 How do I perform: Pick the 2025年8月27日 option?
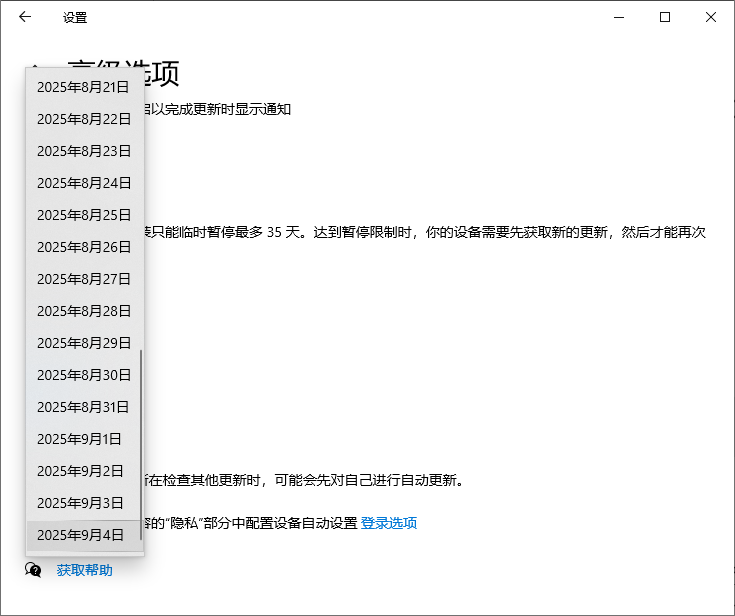click(84, 279)
